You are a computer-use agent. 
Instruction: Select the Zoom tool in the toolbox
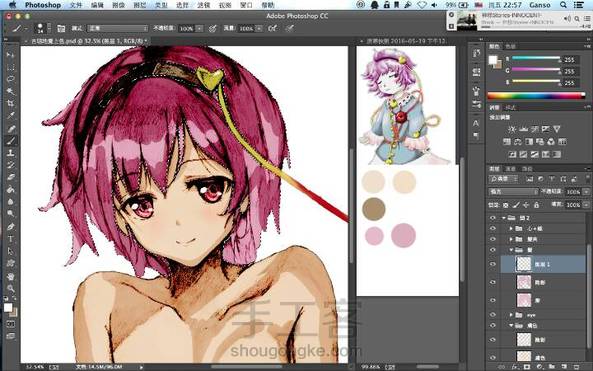(x=11, y=289)
